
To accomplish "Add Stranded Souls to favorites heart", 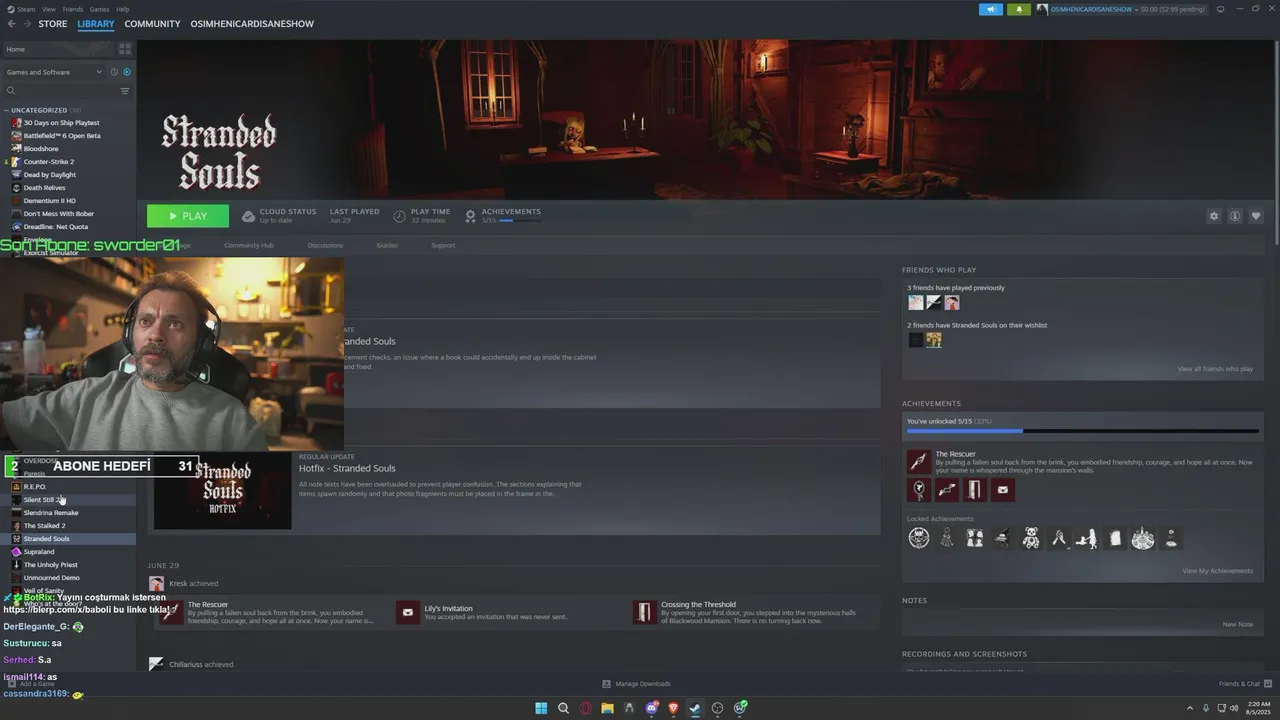I will point(1256,216).
